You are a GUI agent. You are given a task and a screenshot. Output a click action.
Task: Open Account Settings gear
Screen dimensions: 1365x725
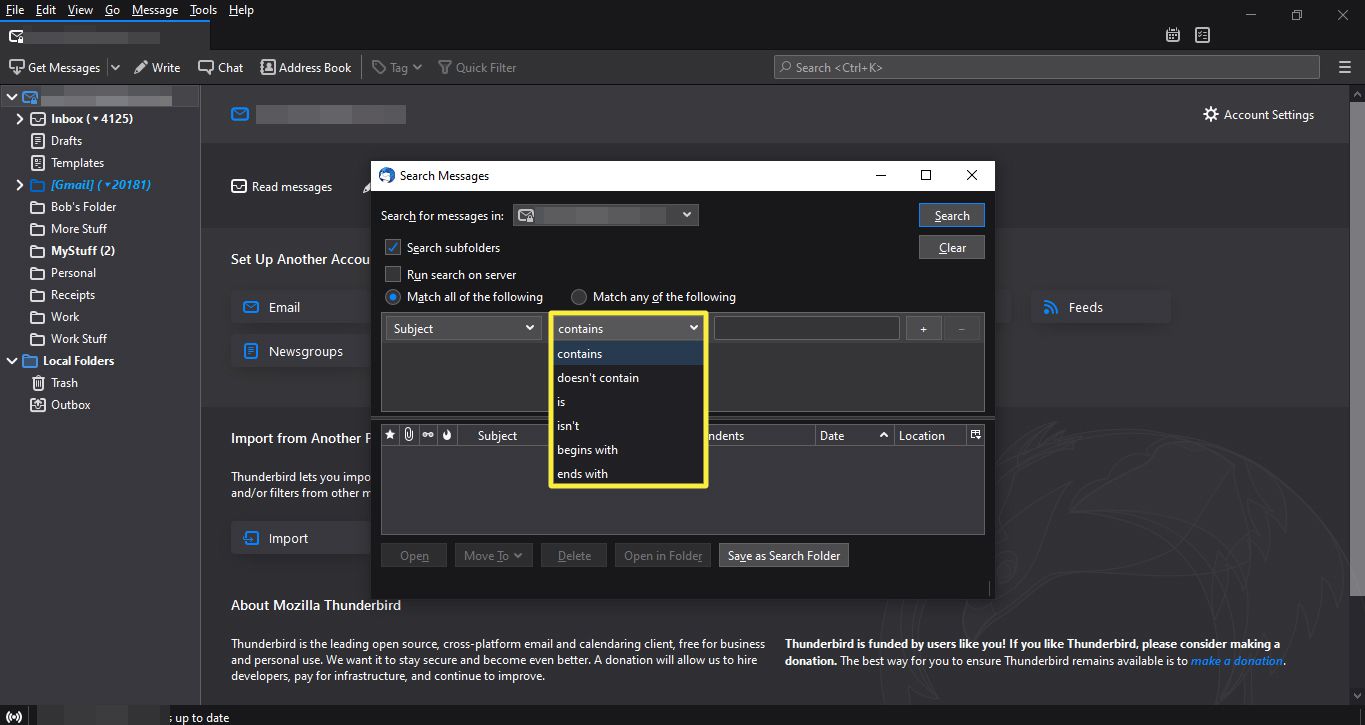[1258, 115]
